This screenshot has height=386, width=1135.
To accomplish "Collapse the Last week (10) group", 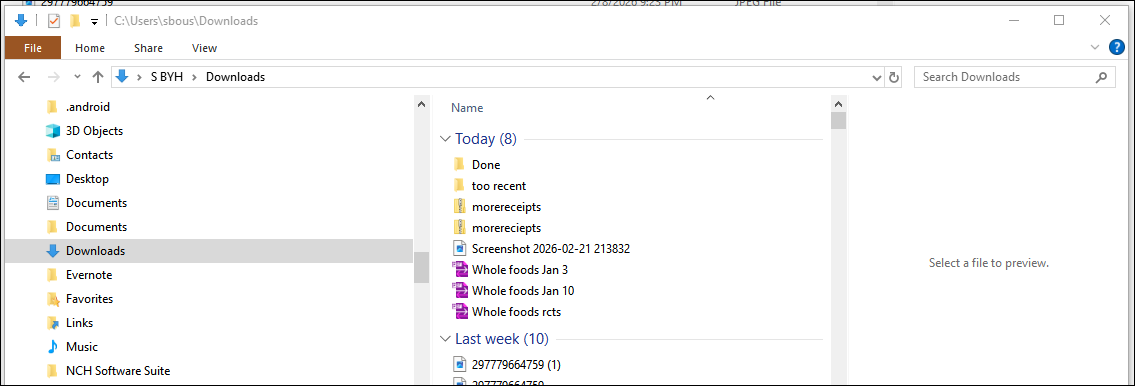I will (444, 339).
